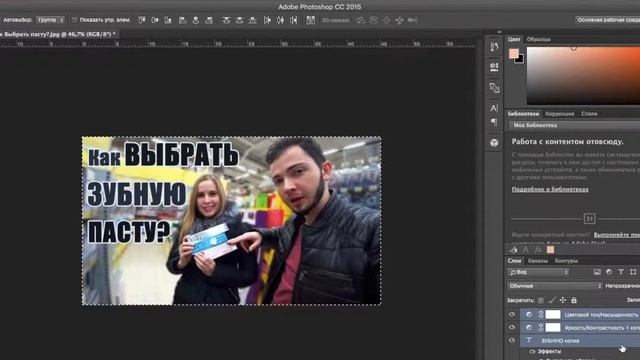Click Distribute right edges icon
Image resolution: width=640 pixels, height=360 pixels.
point(293,20)
